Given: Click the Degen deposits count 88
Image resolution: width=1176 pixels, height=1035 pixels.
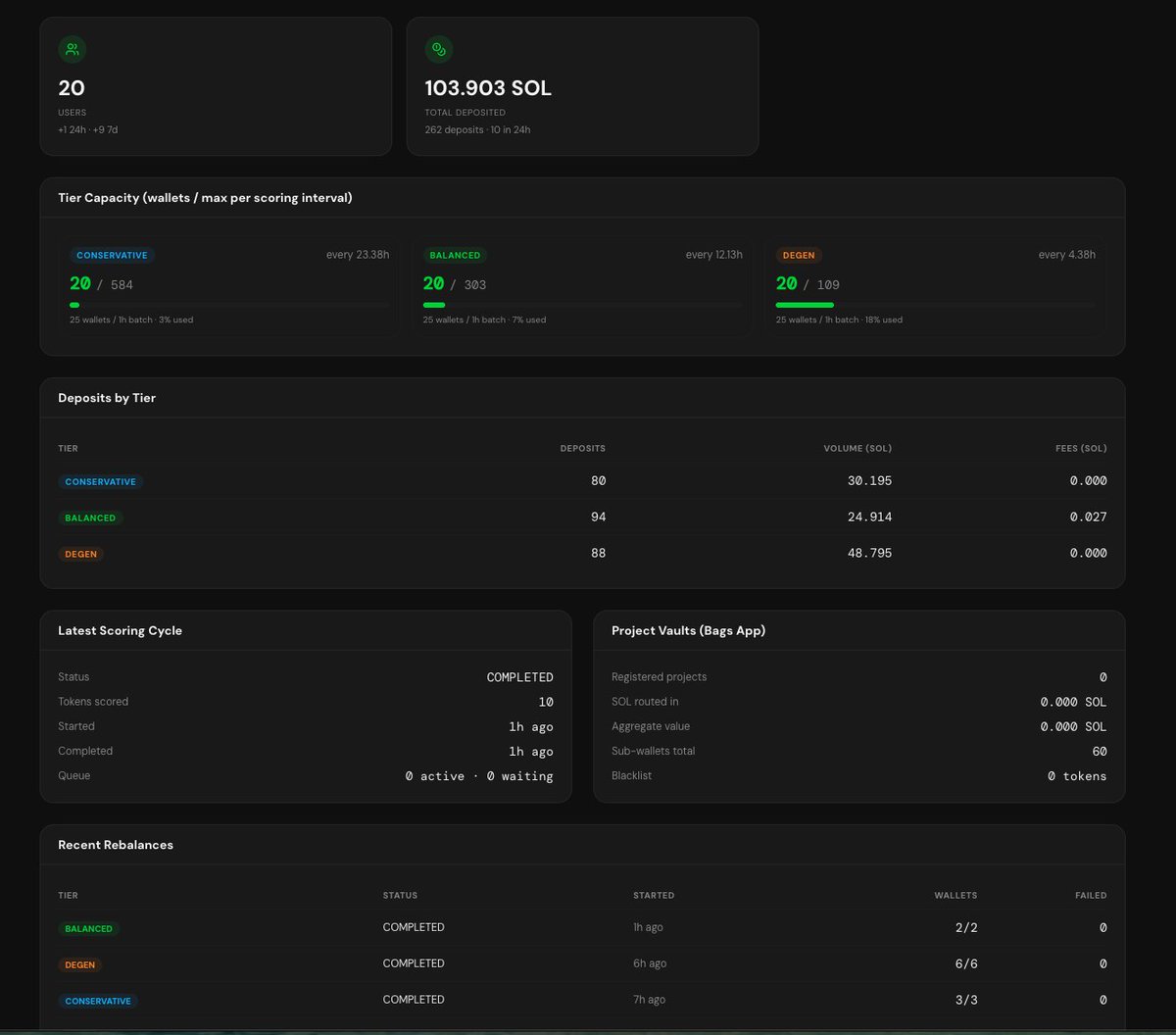Looking at the screenshot, I should (598, 553).
